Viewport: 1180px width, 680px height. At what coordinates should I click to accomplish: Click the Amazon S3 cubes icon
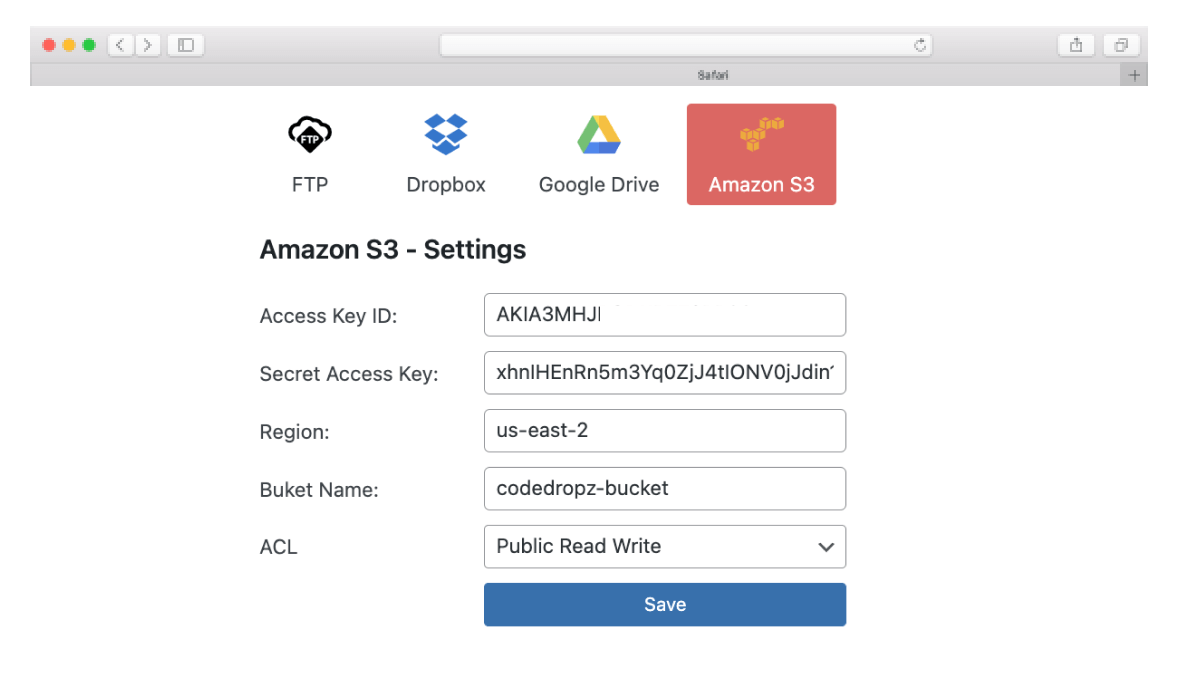[x=761, y=134]
